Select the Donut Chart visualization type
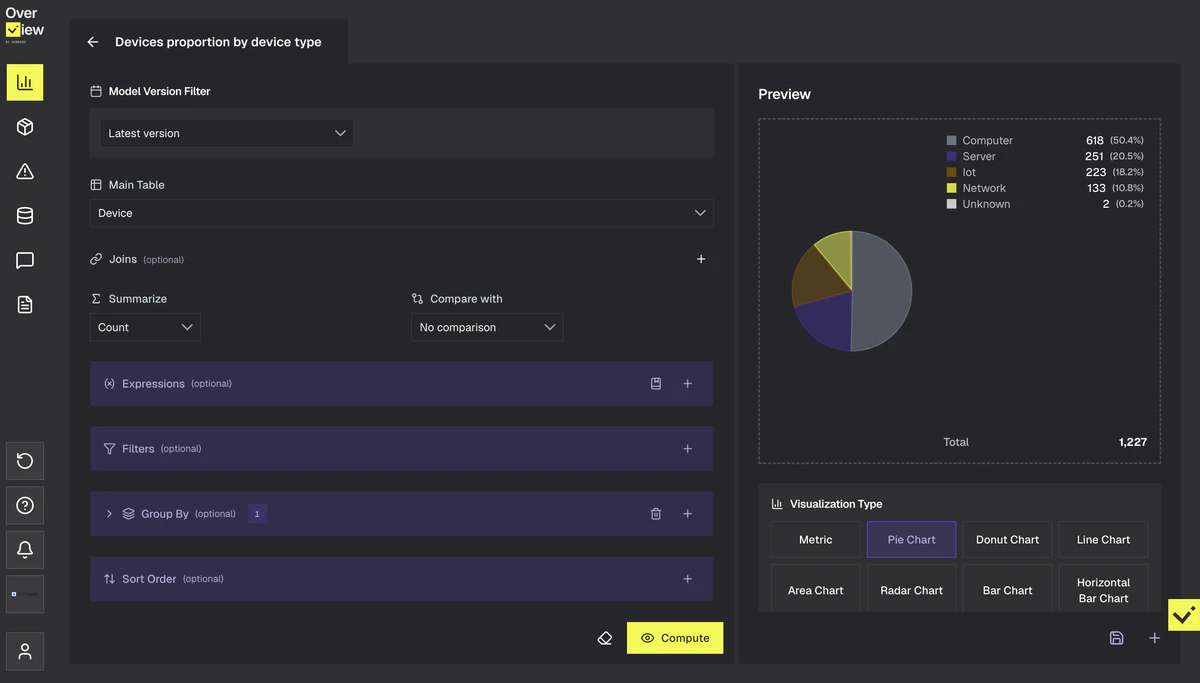The width and height of the screenshot is (1200, 683). 1007,540
